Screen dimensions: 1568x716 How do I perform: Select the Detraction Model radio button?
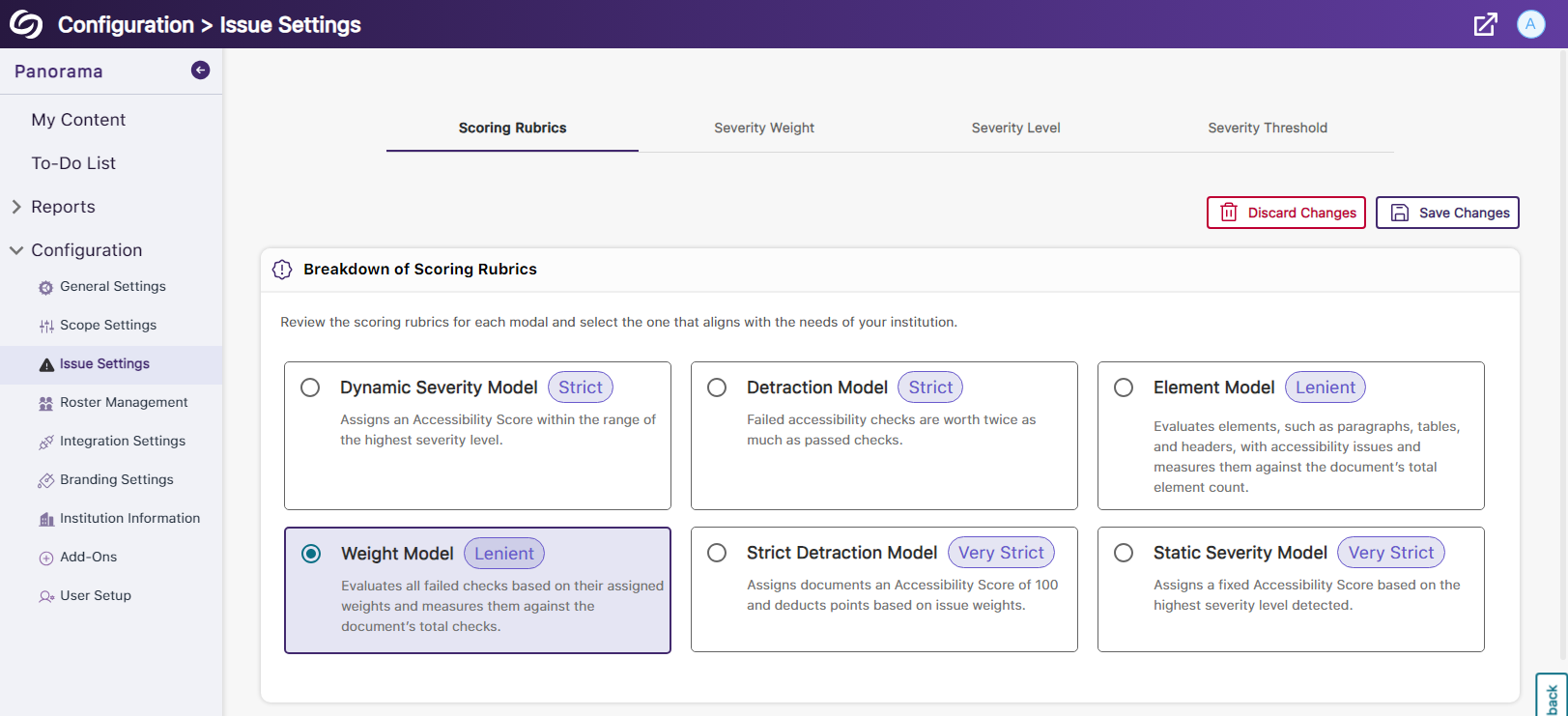coord(717,387)
